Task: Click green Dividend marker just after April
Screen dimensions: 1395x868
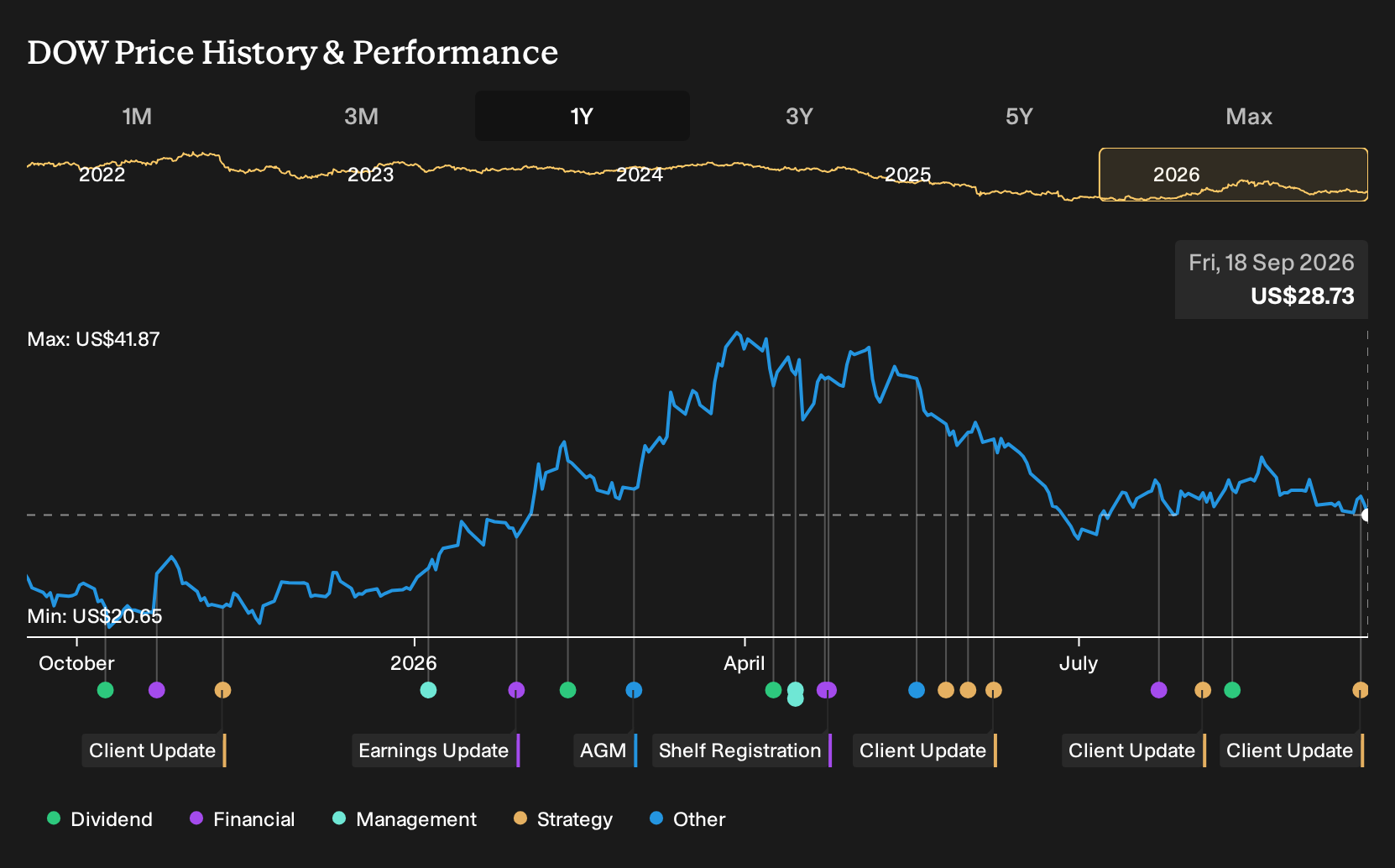Action: pos(773,690)
